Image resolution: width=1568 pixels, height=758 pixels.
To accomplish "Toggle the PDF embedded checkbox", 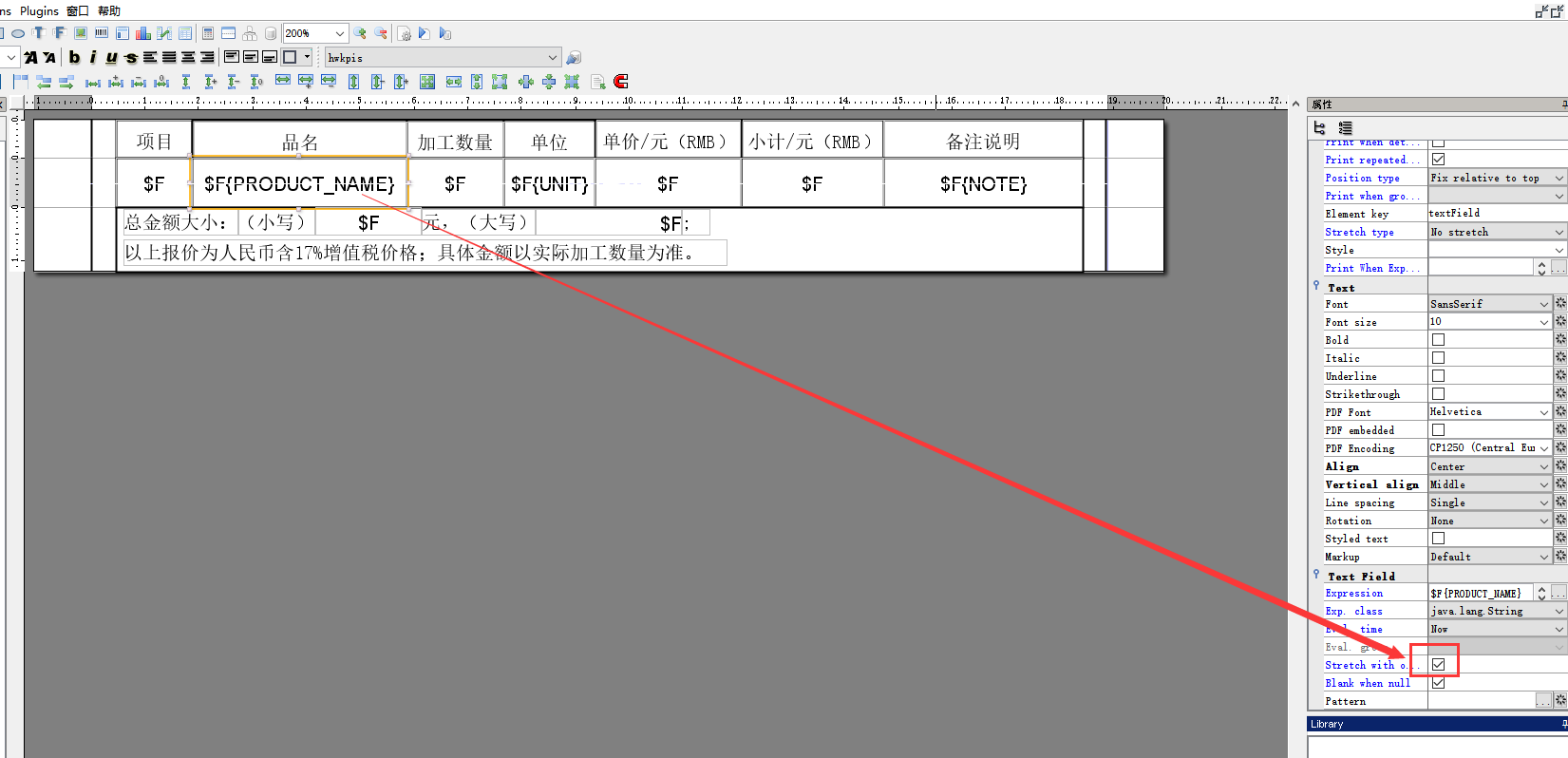I will 1438,429.
